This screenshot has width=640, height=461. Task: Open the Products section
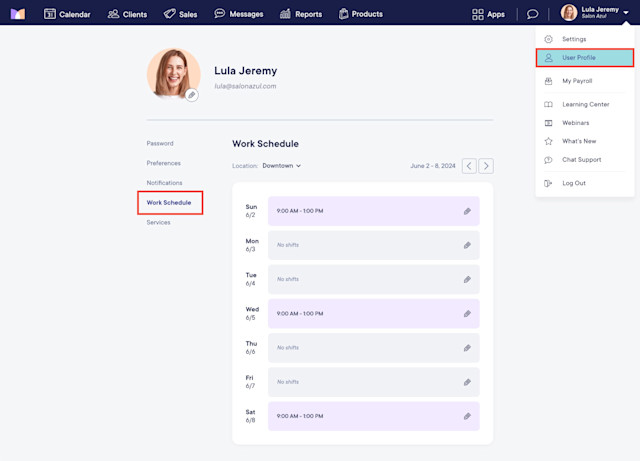click(361, 14)
